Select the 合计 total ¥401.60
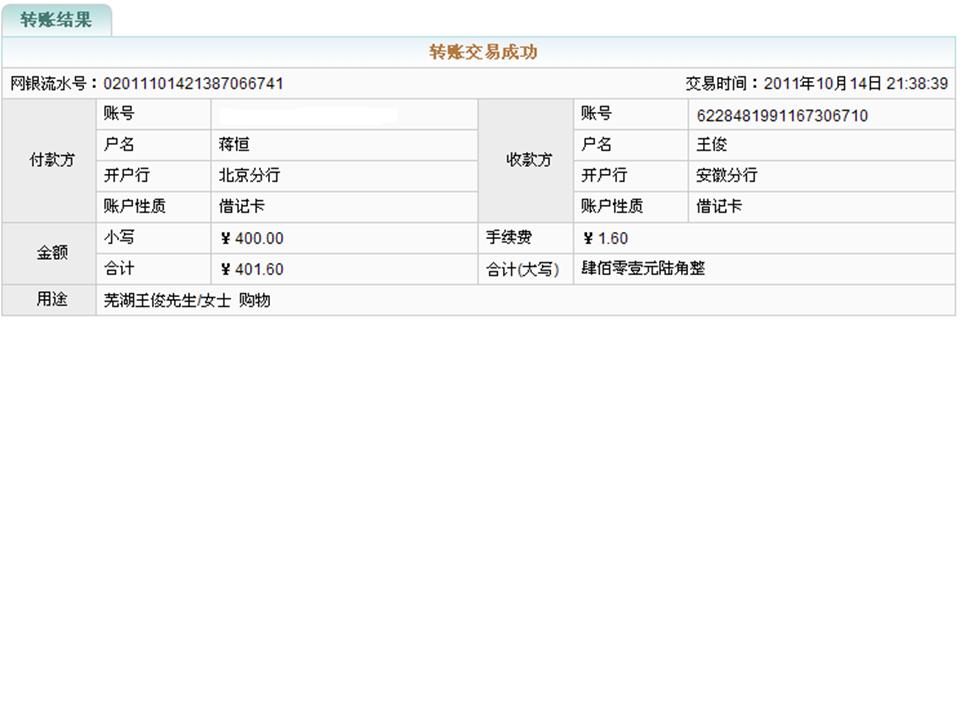960x720 pixels. [x=252, y=269]
